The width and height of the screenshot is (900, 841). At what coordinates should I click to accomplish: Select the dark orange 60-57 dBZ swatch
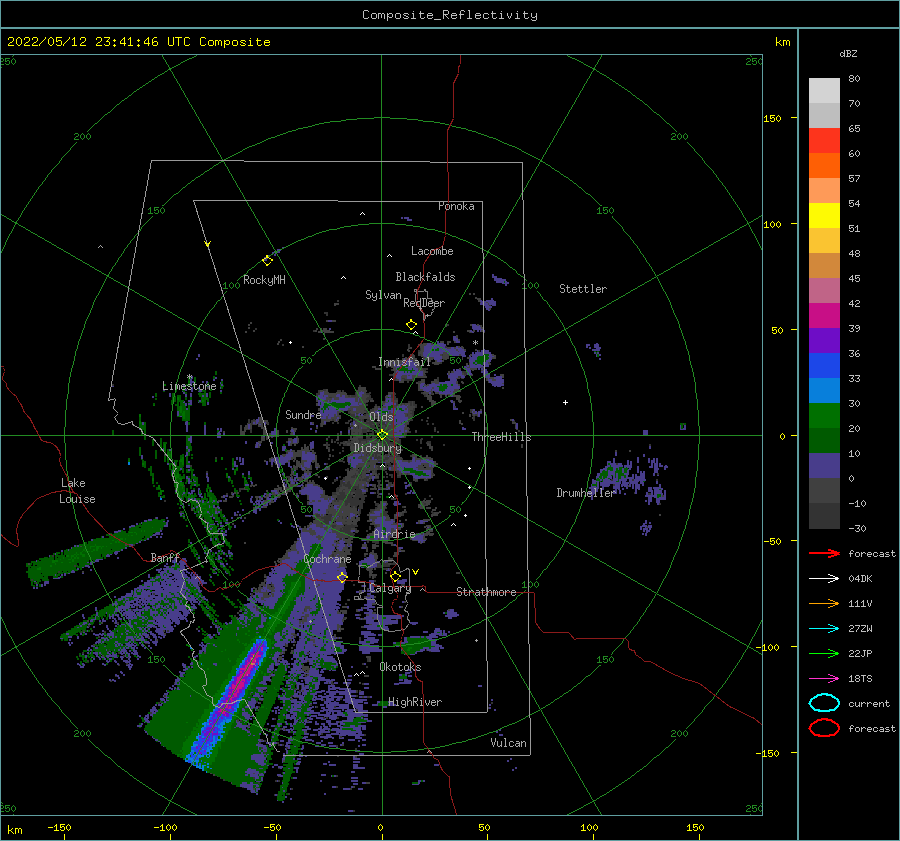tap(824, 165)
